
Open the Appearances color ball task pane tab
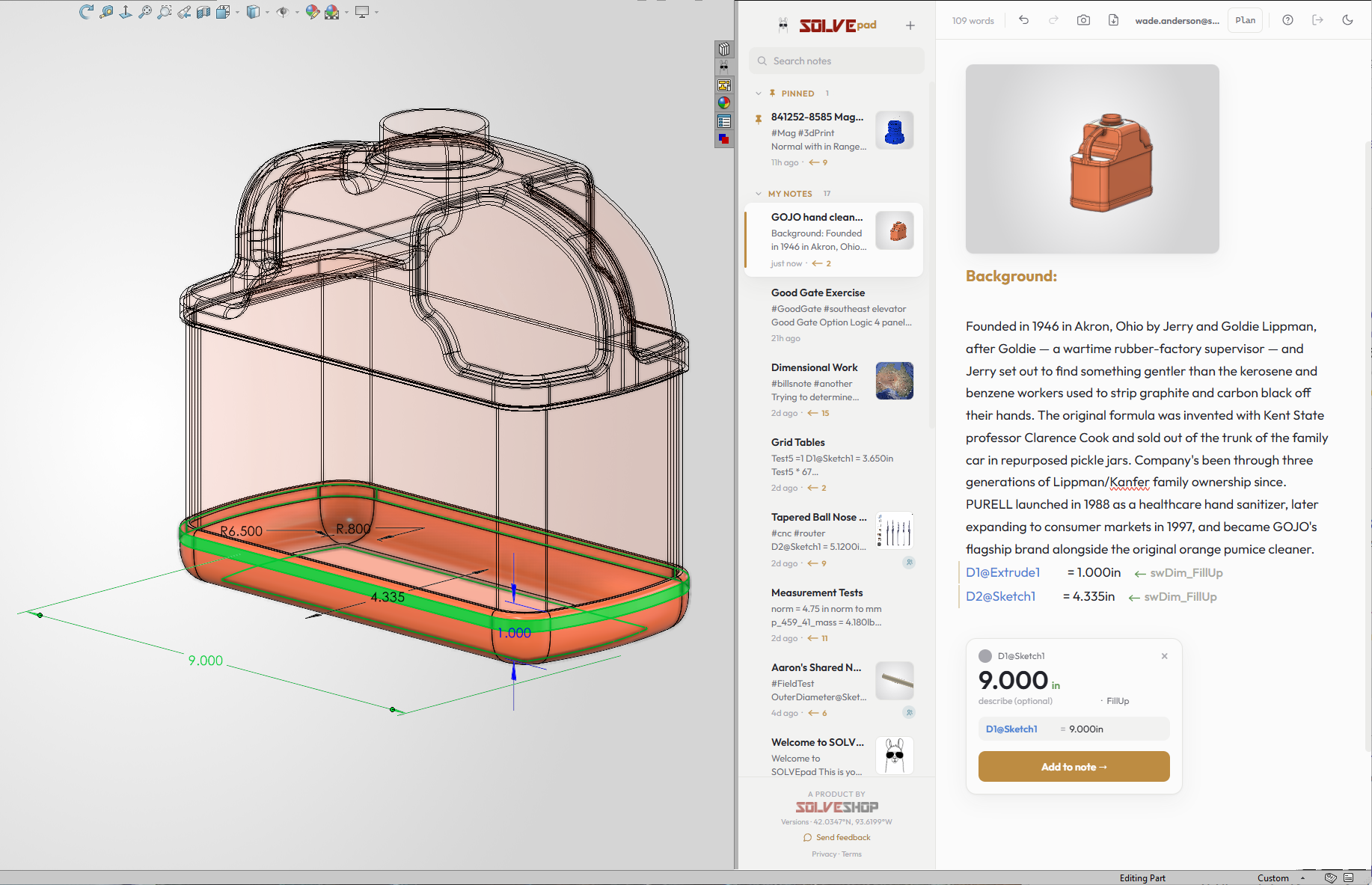tap(724, 103)
